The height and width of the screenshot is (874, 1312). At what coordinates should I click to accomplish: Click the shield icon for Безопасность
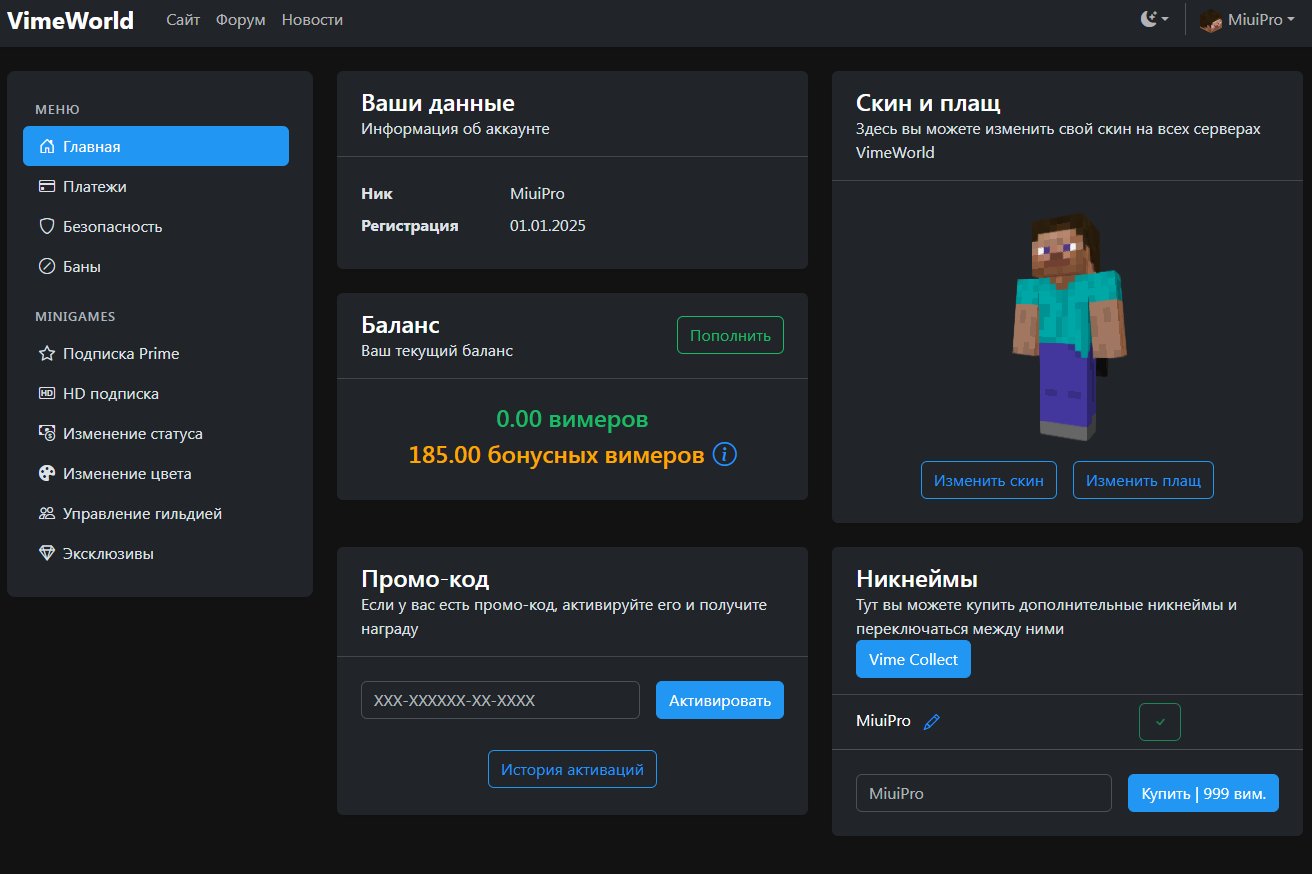(x=46, y=226)
